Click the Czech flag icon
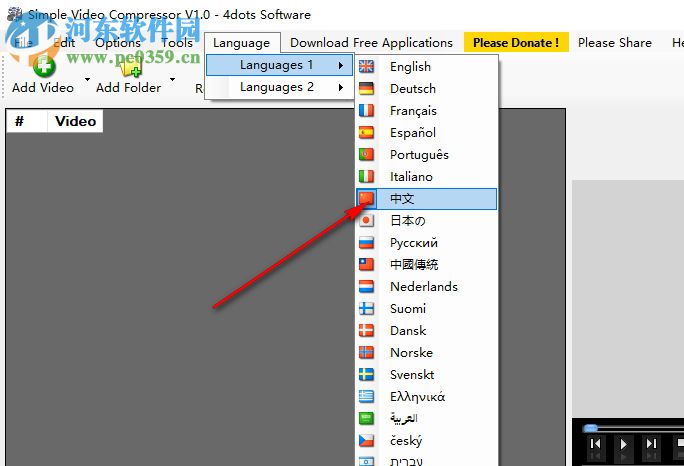This screenshot has width=684, height=466. click(366, 440)
